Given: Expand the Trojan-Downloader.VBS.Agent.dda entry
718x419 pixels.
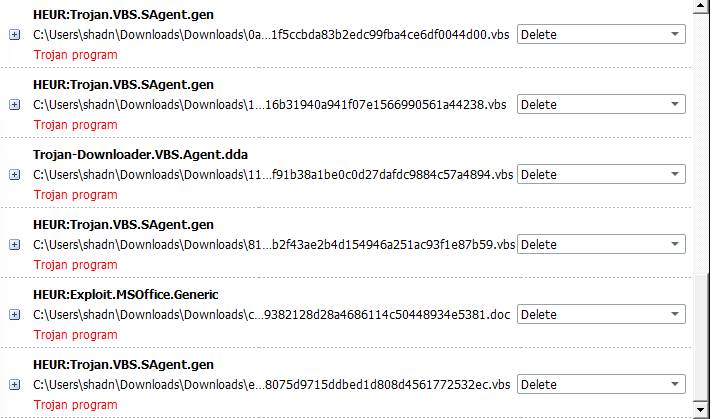Looking at the screenshot, I should pyautogui.click(x=14, y=175).
